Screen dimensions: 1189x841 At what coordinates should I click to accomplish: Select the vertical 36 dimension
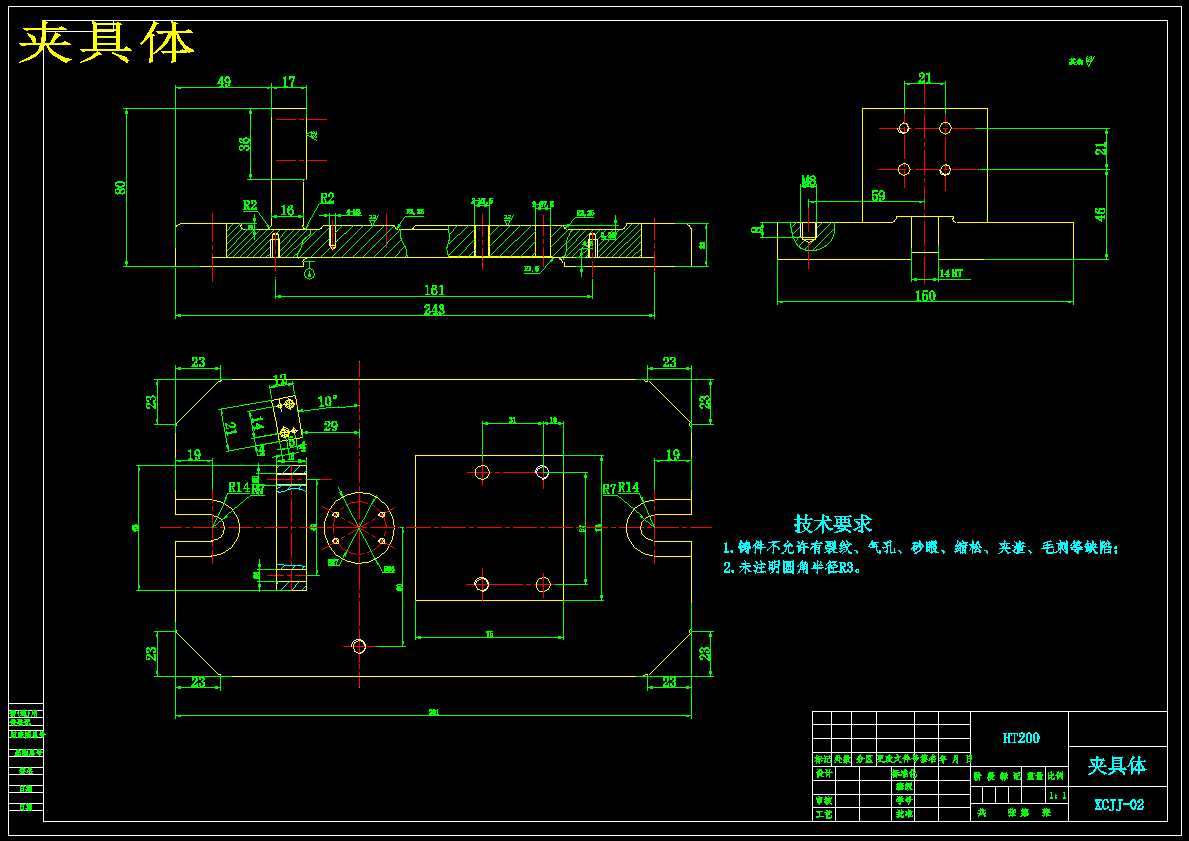pos(246,144)
